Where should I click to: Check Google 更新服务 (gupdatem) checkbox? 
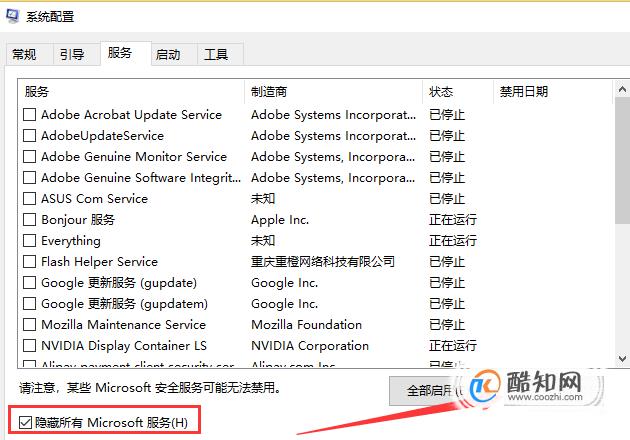click(x=29, y=303)
